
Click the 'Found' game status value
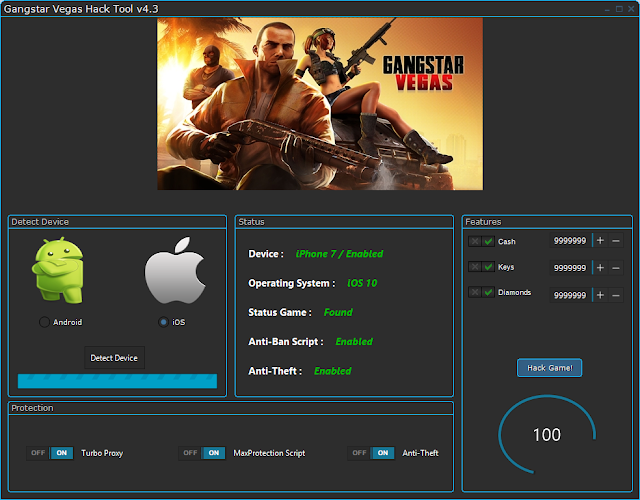338,312
